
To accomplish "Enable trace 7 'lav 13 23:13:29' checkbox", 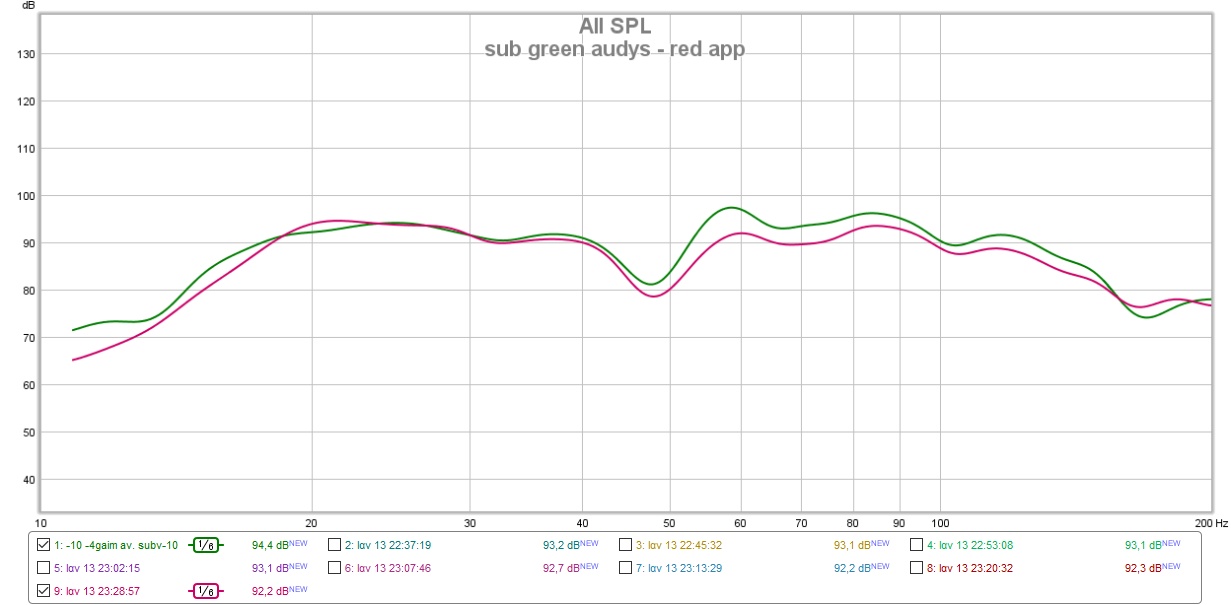I will (x=625, y=568).
